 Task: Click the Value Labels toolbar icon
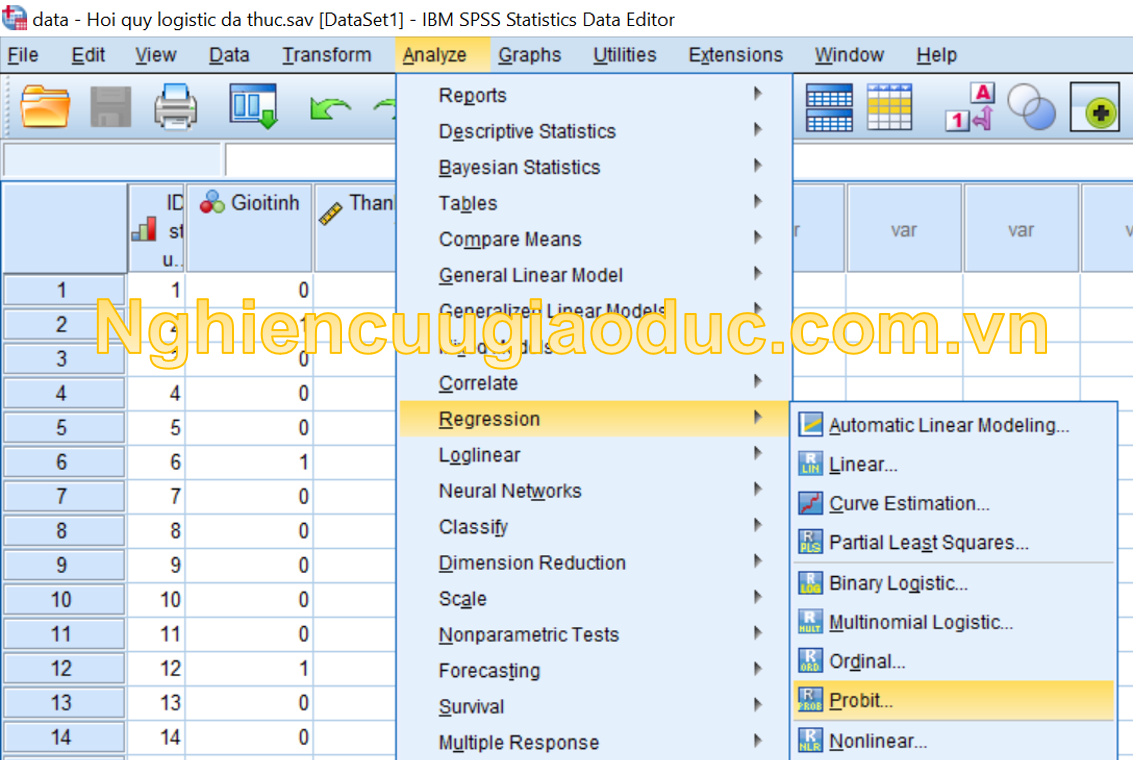(967, 107)
